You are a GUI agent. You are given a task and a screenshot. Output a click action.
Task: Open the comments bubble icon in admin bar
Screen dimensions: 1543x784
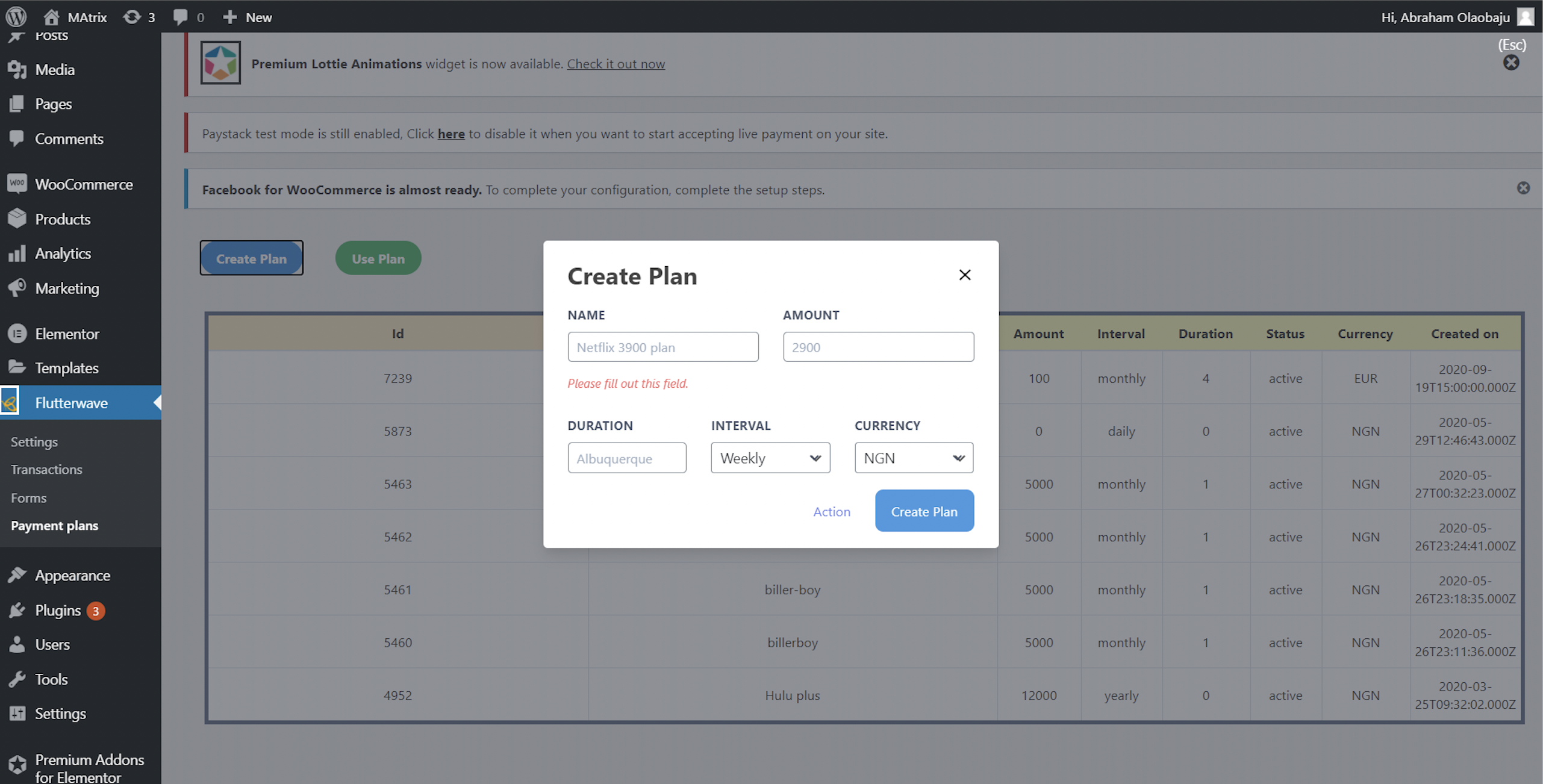pos(180,17)
